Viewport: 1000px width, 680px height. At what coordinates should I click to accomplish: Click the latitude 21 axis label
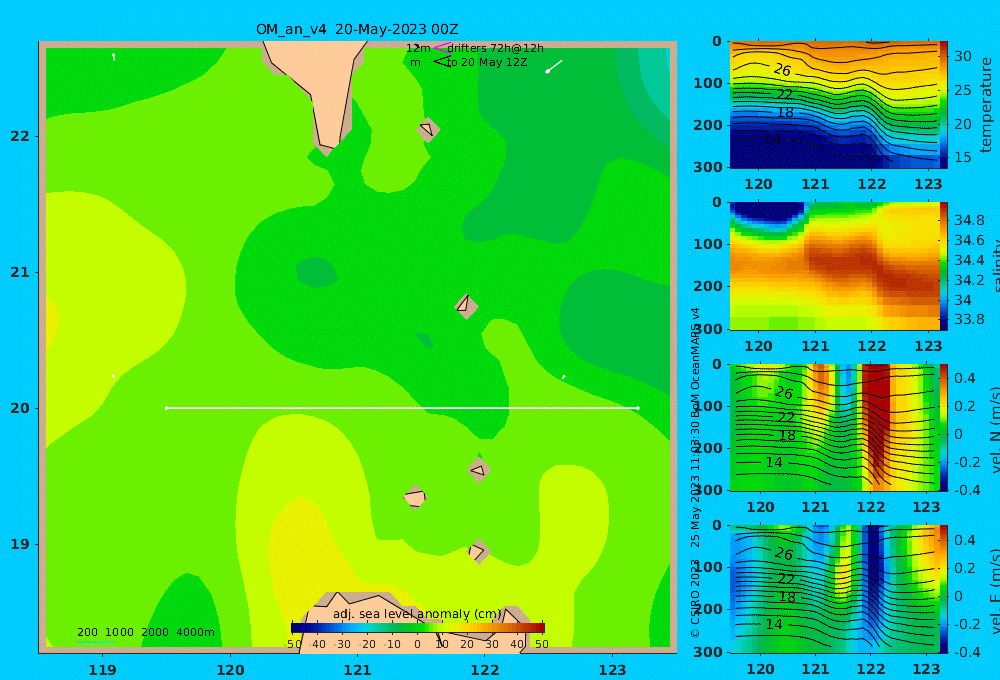pos(20,272)
